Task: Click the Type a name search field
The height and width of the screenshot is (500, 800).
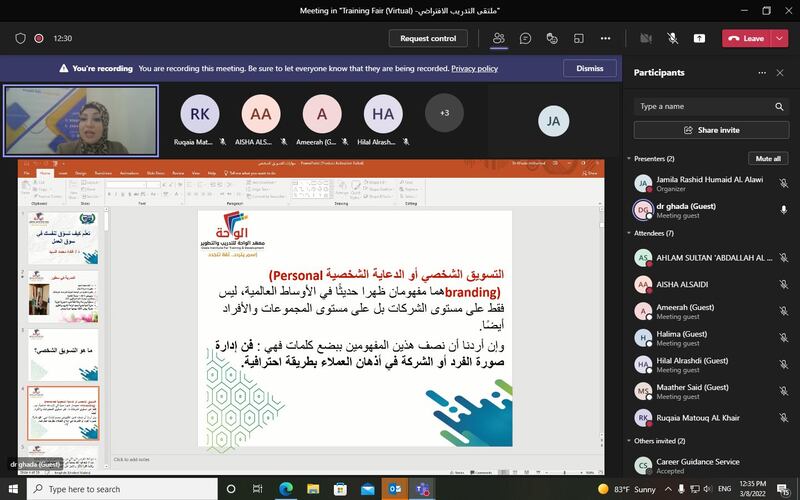Action: [711, 107]
